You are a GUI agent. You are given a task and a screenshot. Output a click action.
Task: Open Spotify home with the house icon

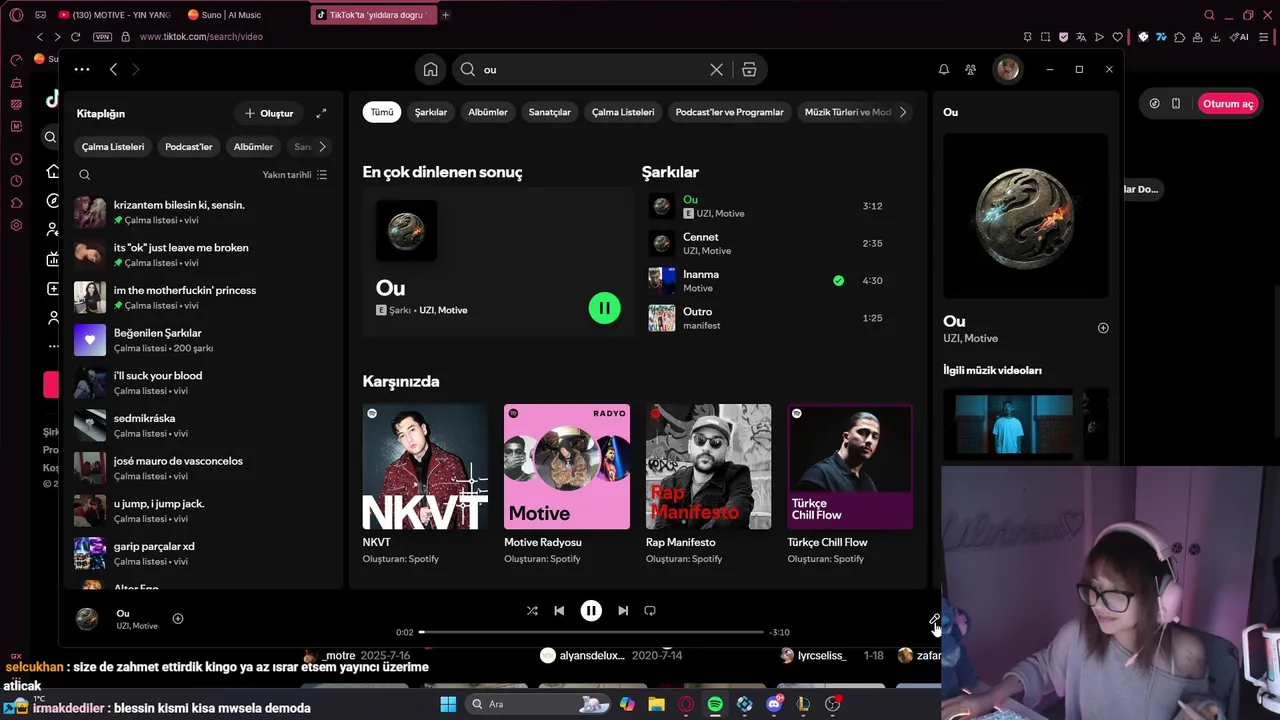pyautogui.click(x=430, y=69)
